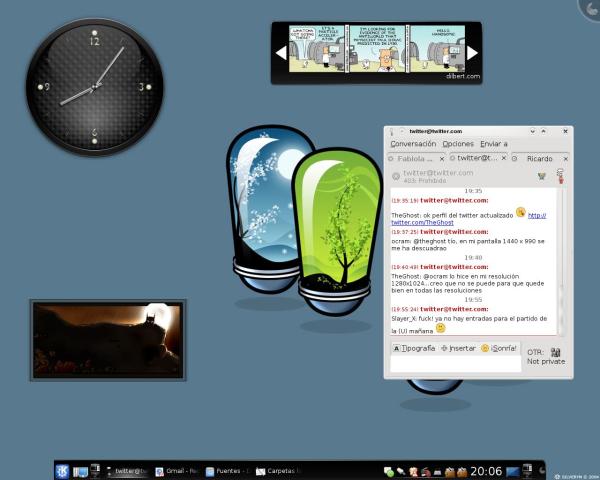Click the second brown package tray icon
This screenshot has height=480, width=600.
(462, 472)
